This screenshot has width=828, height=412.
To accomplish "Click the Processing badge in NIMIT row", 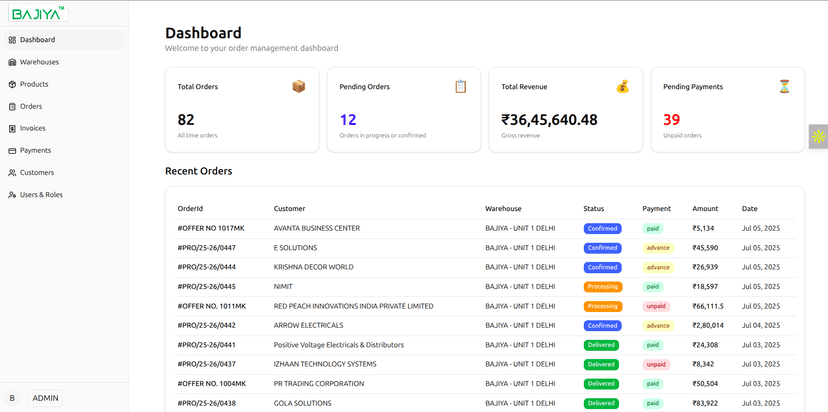I will [603, 287].
